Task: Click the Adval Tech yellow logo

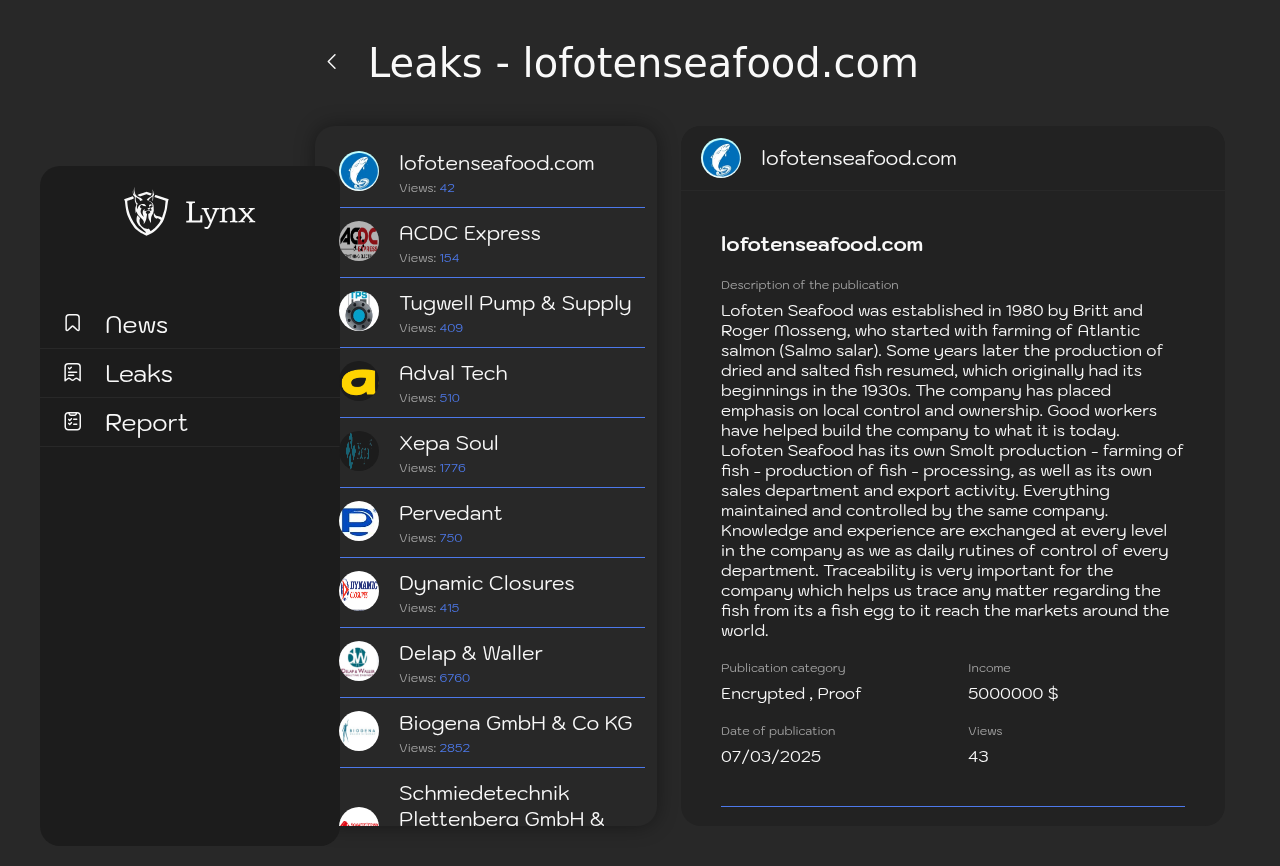Action: 359,381
